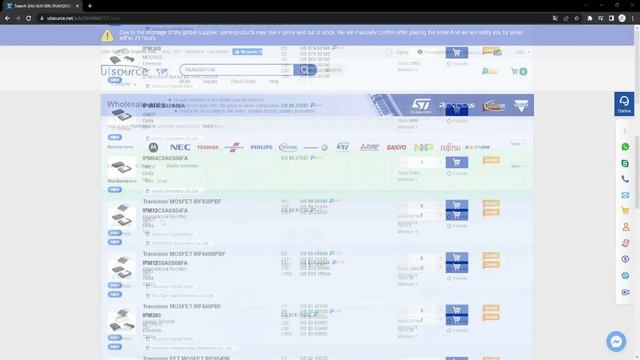The image size is (640, 360).
Task: Reload the page with the refresh icon
Action: [x=29, y=18]
